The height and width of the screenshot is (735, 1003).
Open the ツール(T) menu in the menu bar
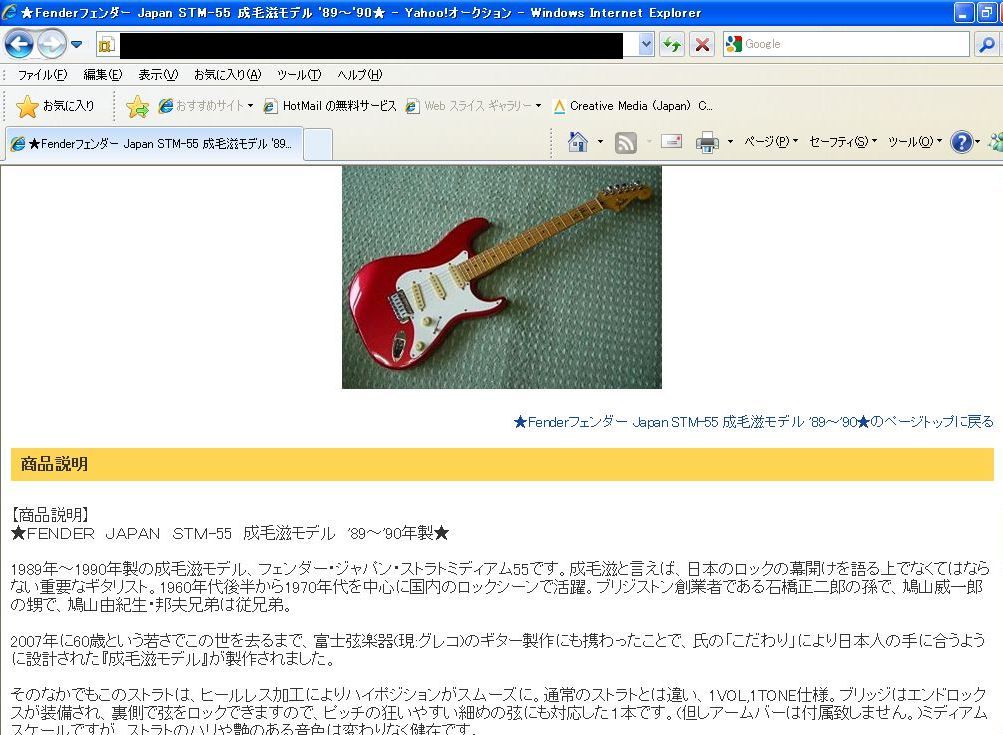299,75
